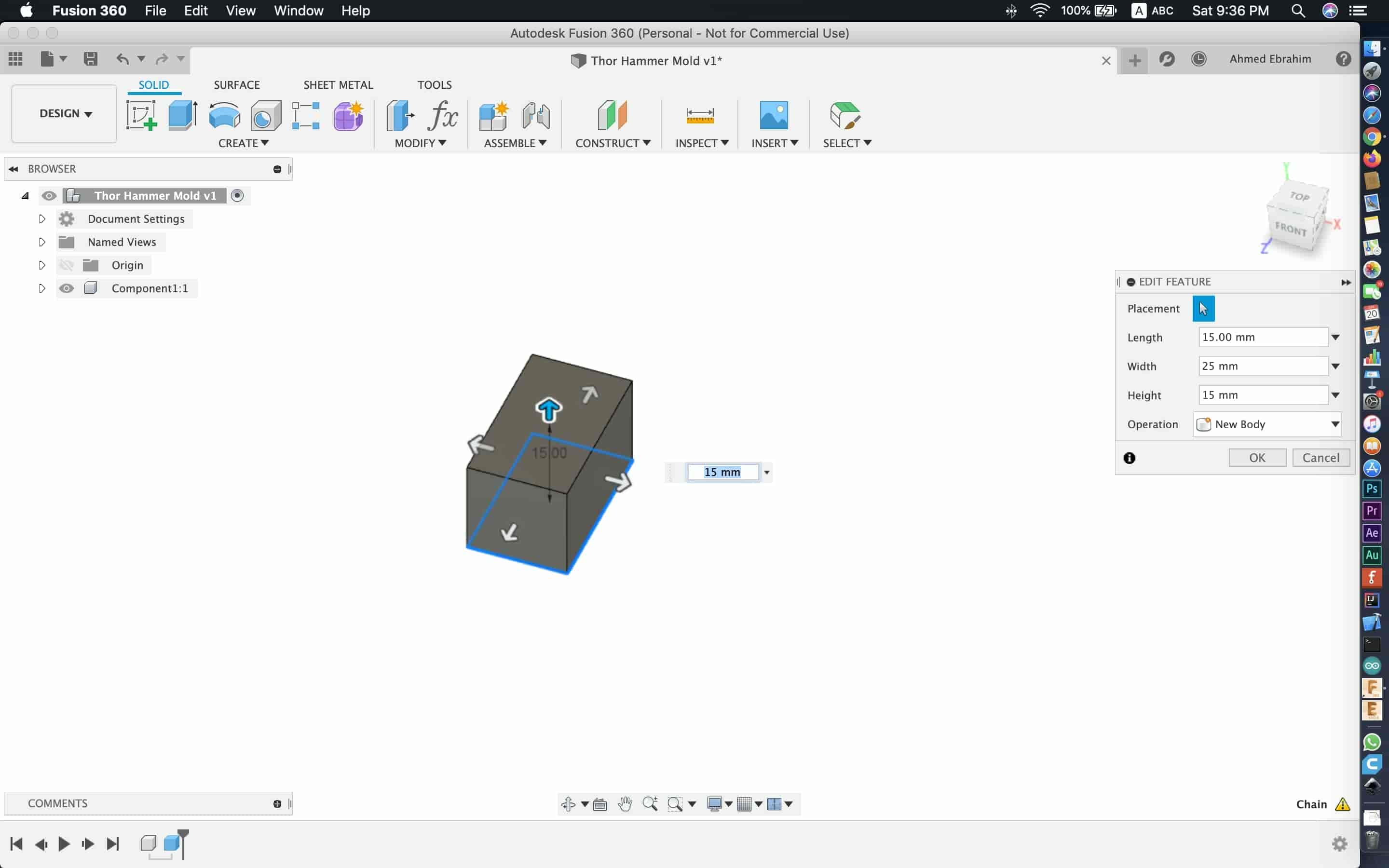Image resolution: width=1389 pixels, height=868 pixels.
Task: Switch to the TOOLS tab
Action: tap(435, 85)
